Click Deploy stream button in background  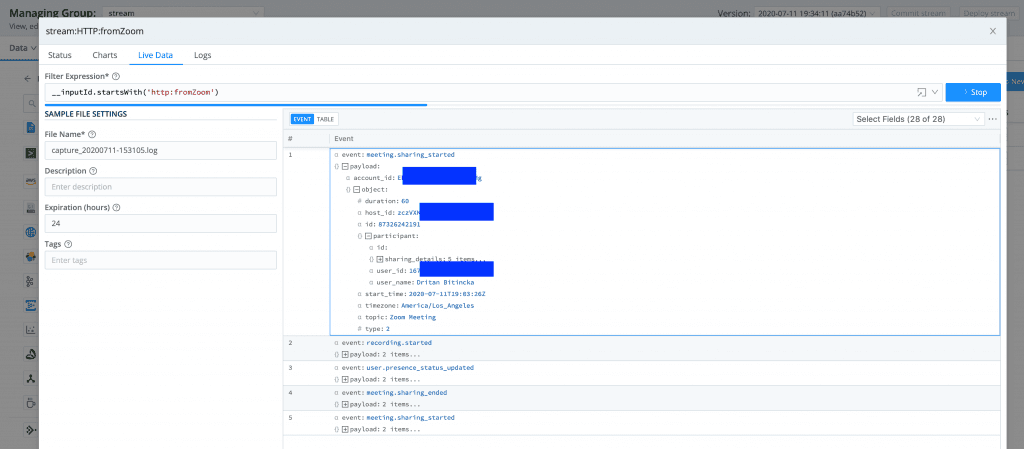point(987,13)
